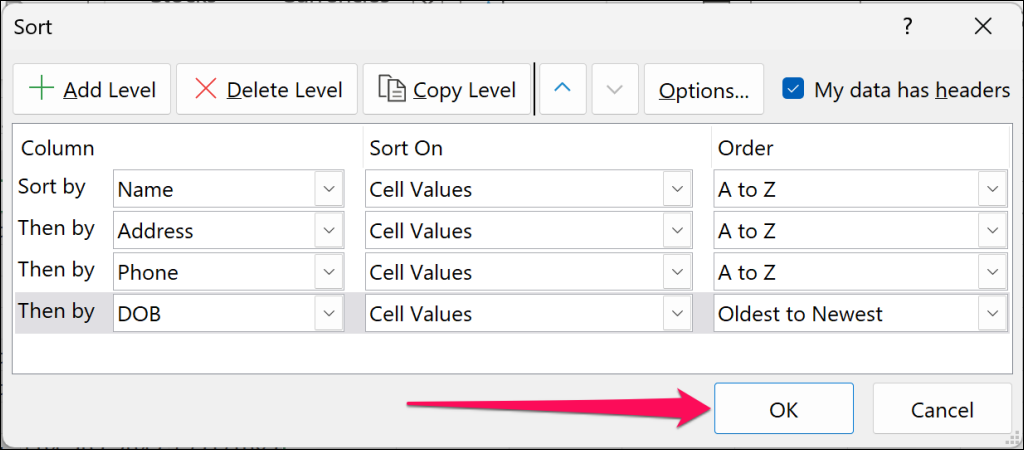
Task: Cancel the Sort dialog
Action: (941, 409)
